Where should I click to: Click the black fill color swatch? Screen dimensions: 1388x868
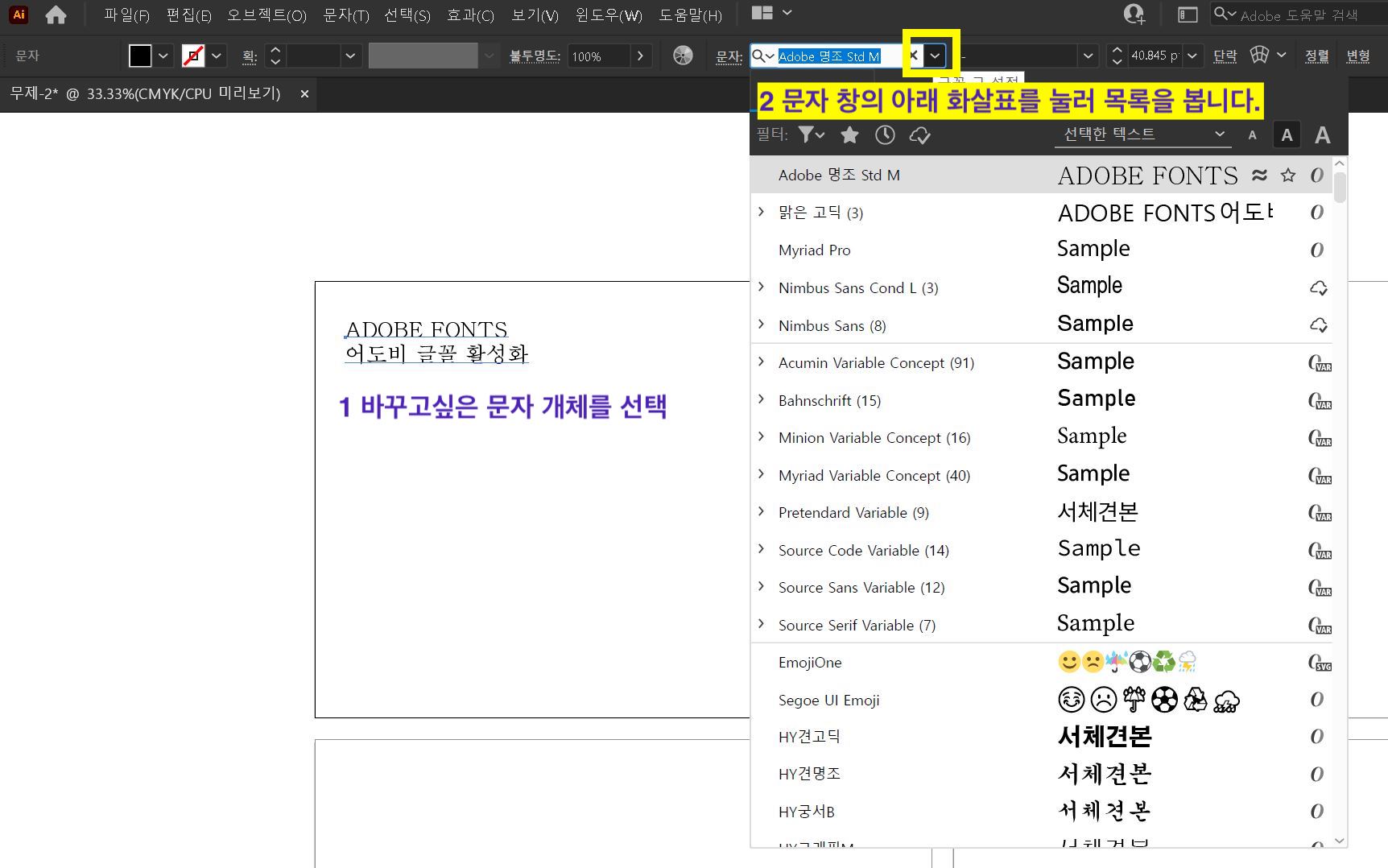tap(140, 56)
